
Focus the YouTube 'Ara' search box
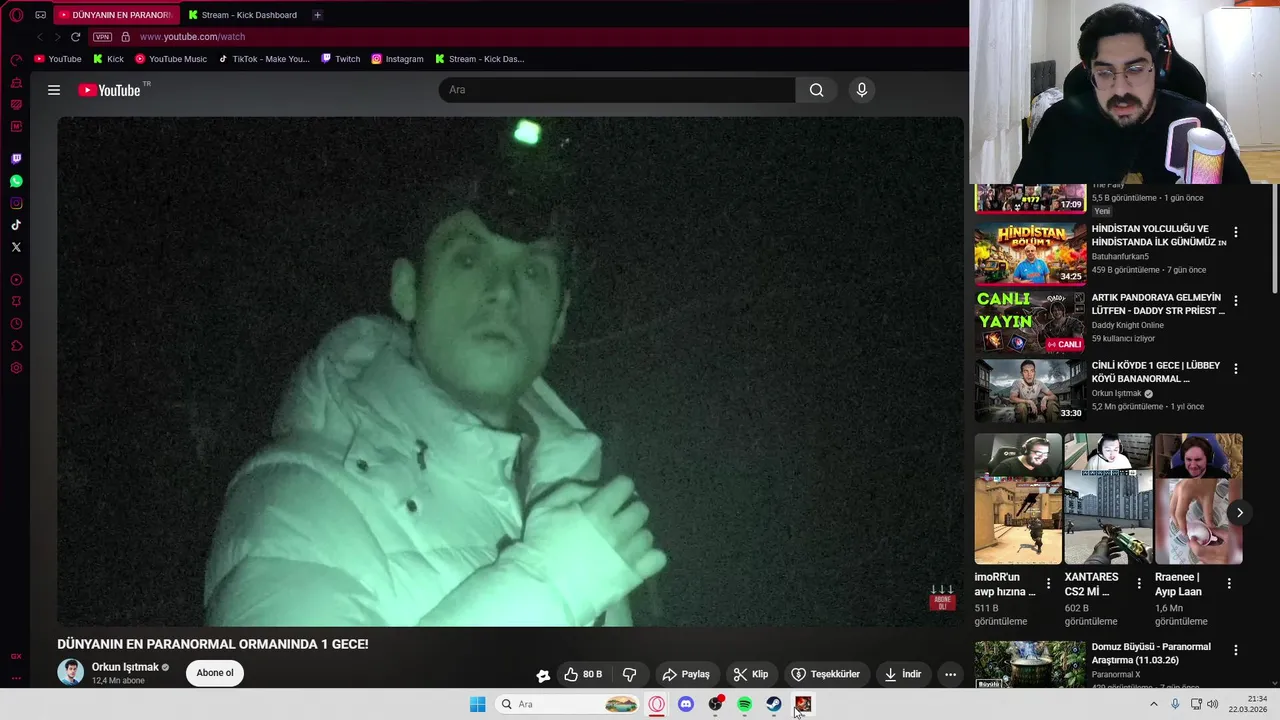pos(617,90)
